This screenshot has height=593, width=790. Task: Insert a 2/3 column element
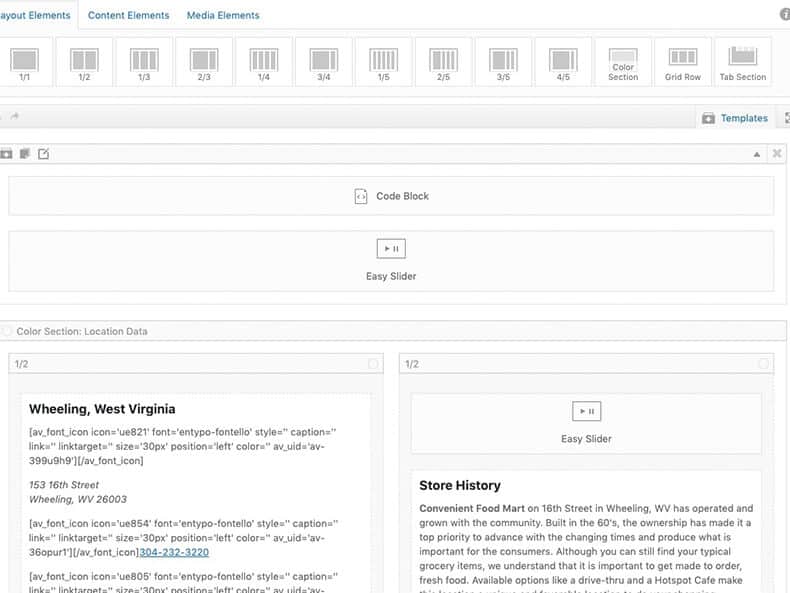(204, 62)
